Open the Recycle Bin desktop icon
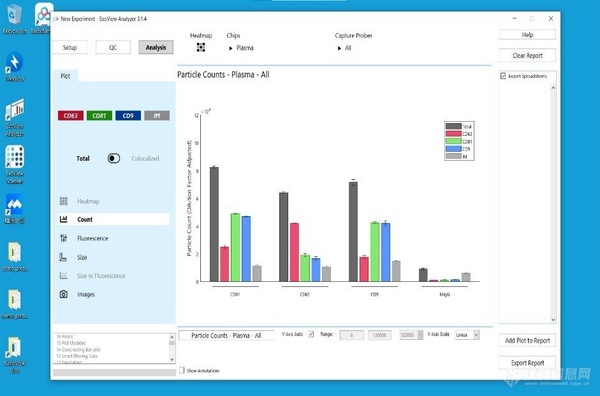Viewport: 600px width, 396px height. (15, 19)
